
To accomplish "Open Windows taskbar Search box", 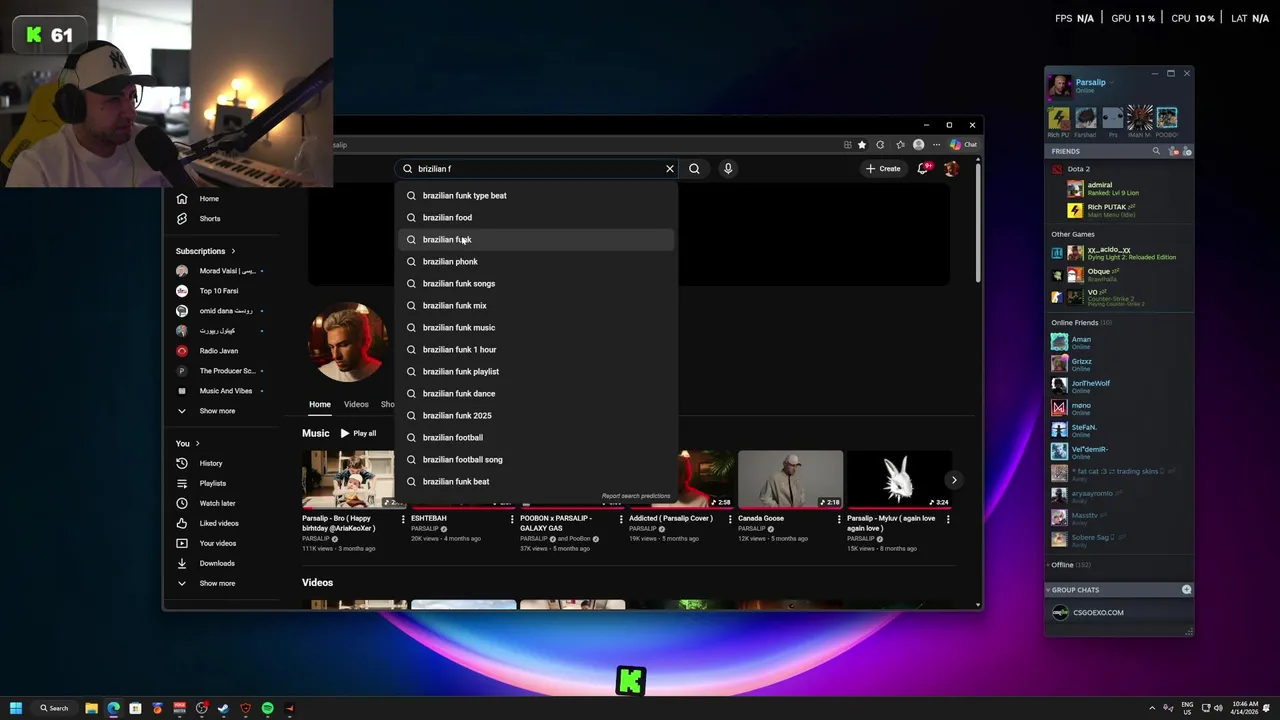I will (x=54, y=708).
